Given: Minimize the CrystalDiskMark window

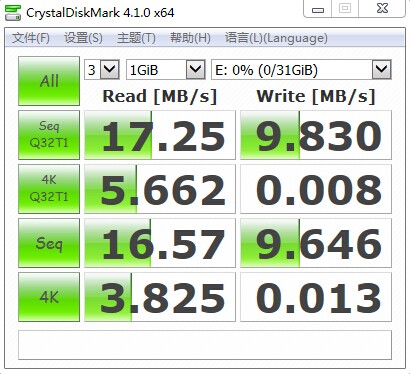Looking at the screenshot, I should coord(318,9).
